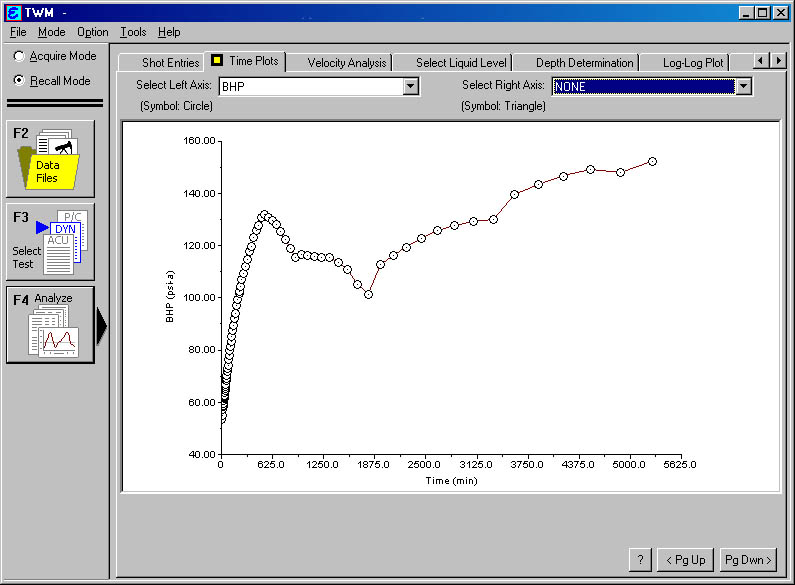
Task: Expand the Select Right Axis dropdown
Action: tap(742, 86)
